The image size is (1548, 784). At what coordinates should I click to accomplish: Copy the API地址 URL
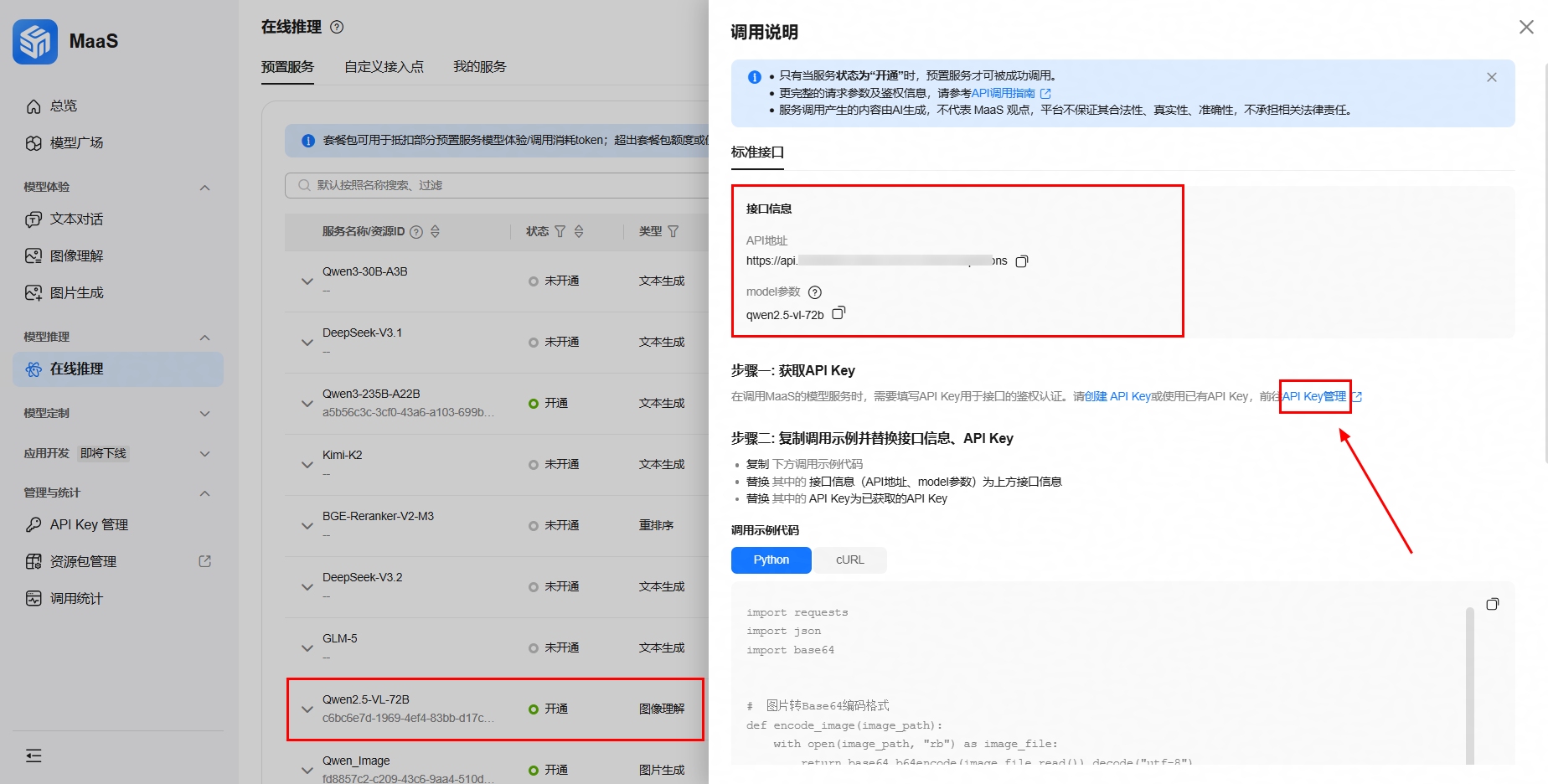click(1022, 261)
